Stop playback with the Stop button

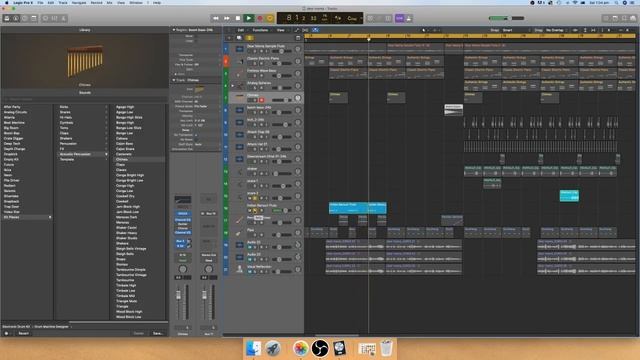pyautogui.click(x=238, y=18)
